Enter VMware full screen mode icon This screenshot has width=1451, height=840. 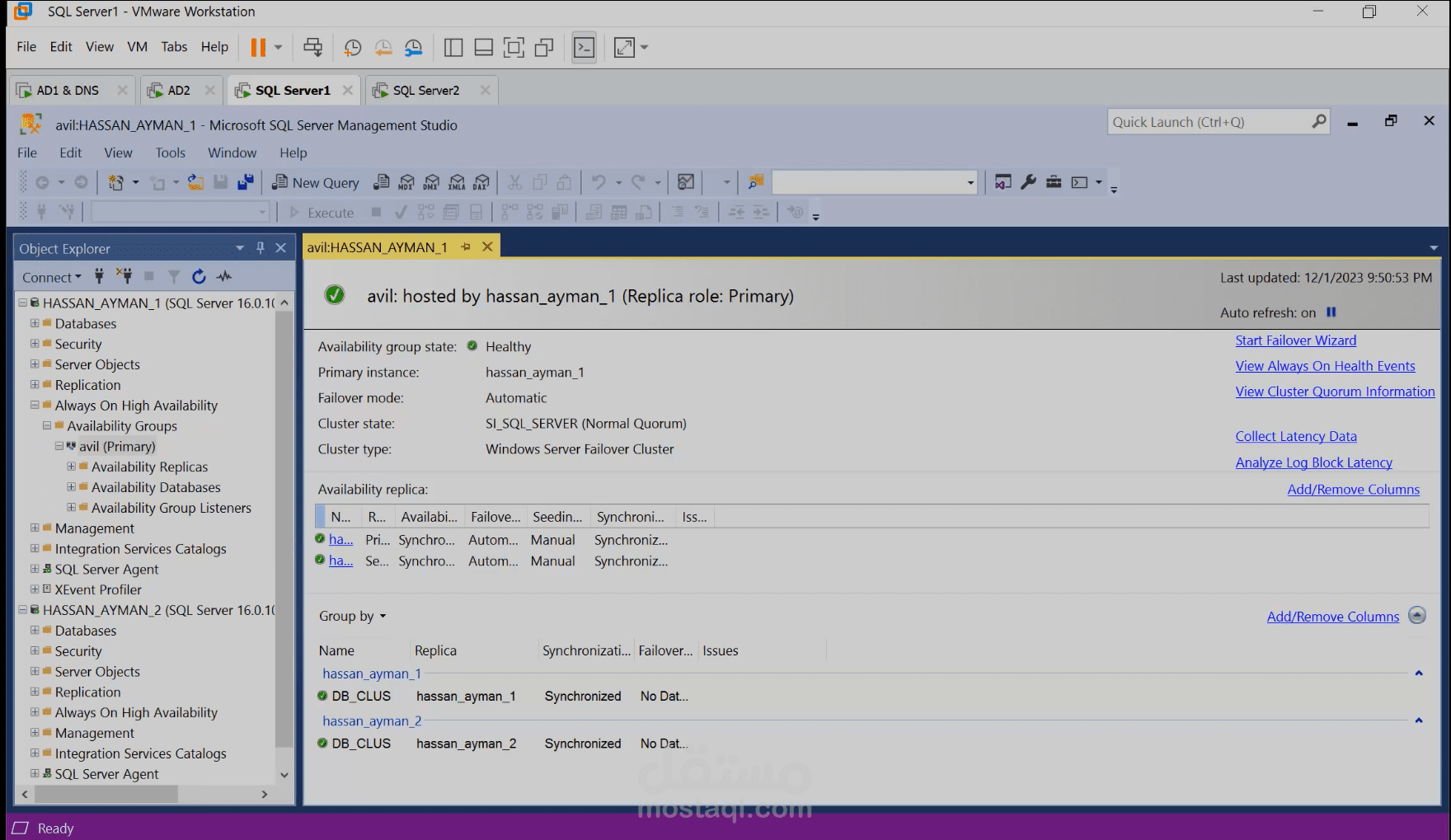click(x=514, y=47)
